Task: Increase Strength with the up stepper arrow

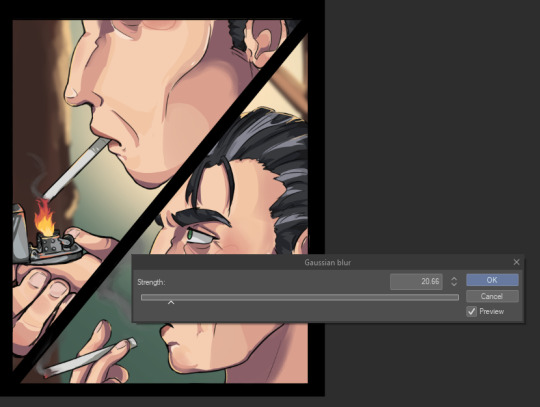Action: [x=454, y=279]
